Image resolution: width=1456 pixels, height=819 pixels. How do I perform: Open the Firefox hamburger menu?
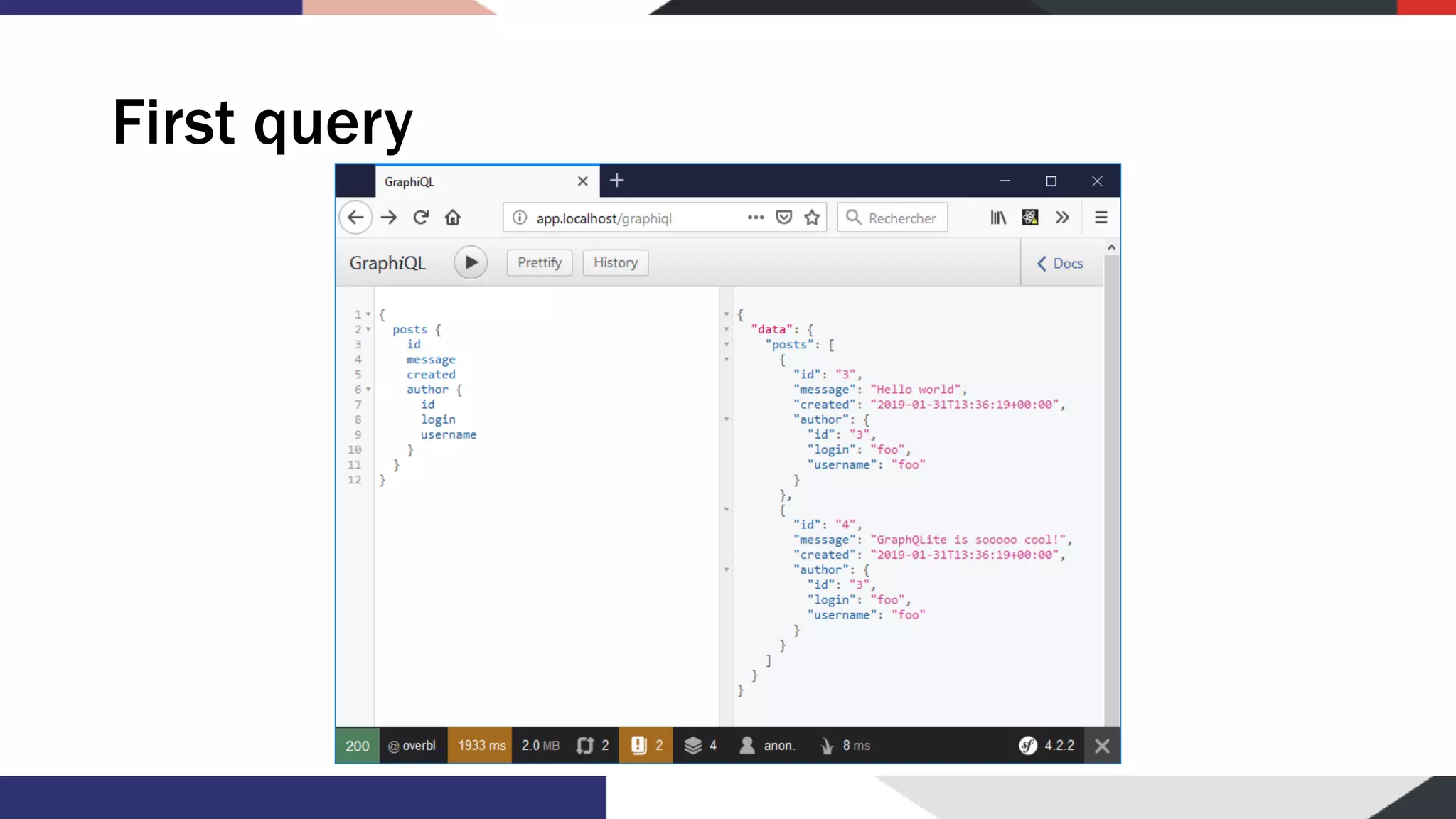tap(1101, 218)
